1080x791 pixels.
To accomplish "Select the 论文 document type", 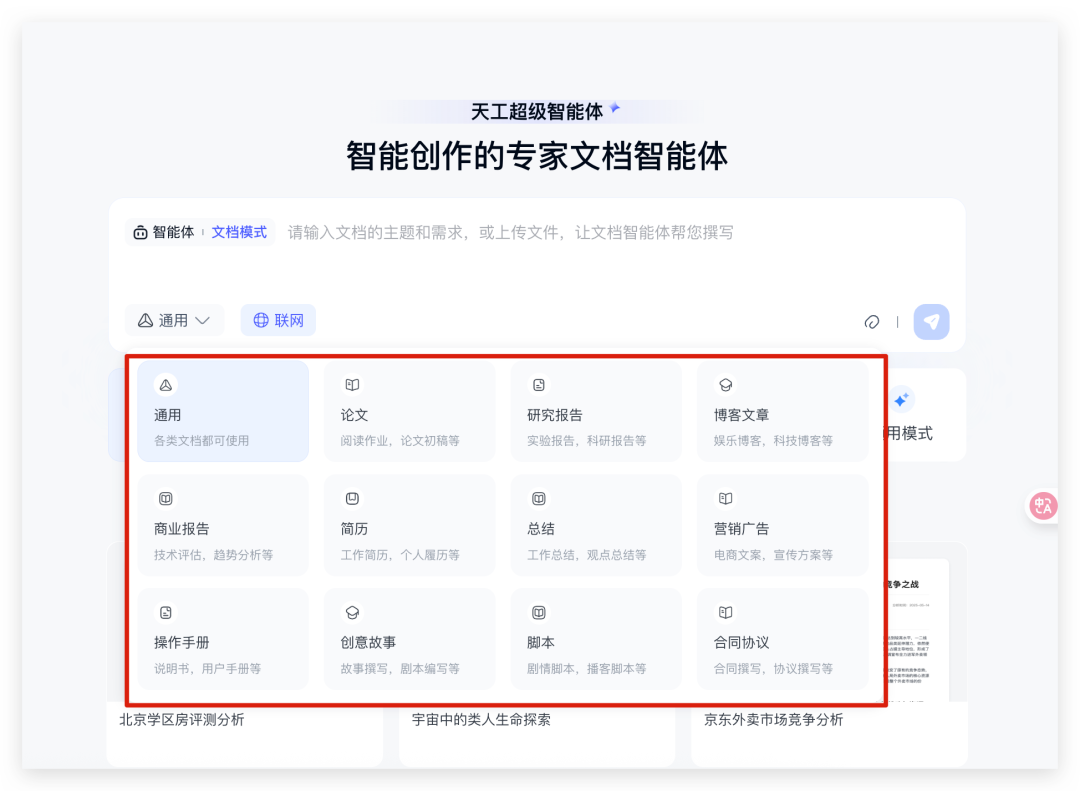I will click(x=410, y=411).
